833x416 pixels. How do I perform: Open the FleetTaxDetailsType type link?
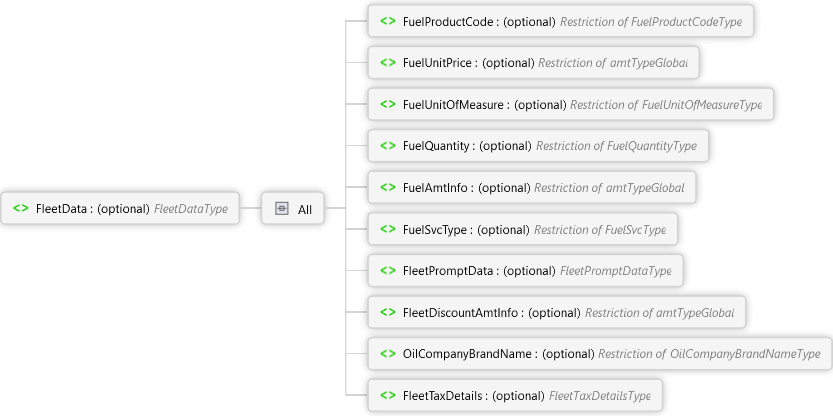(x=606, y=395)
